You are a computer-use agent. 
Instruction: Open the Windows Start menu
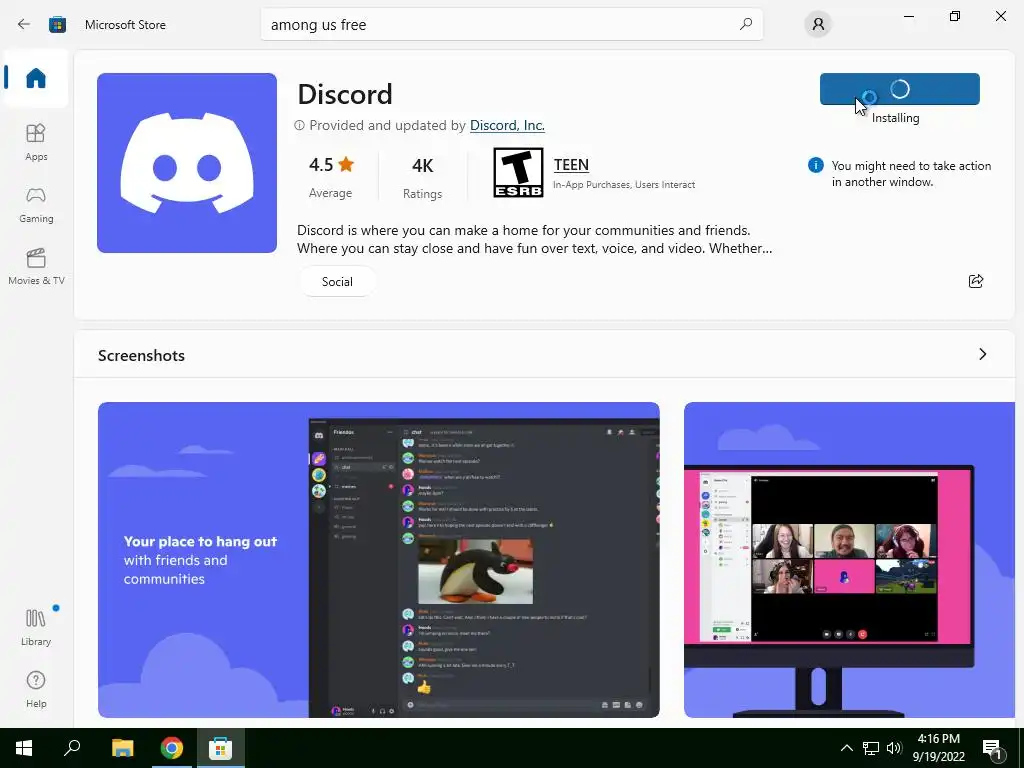24,748
